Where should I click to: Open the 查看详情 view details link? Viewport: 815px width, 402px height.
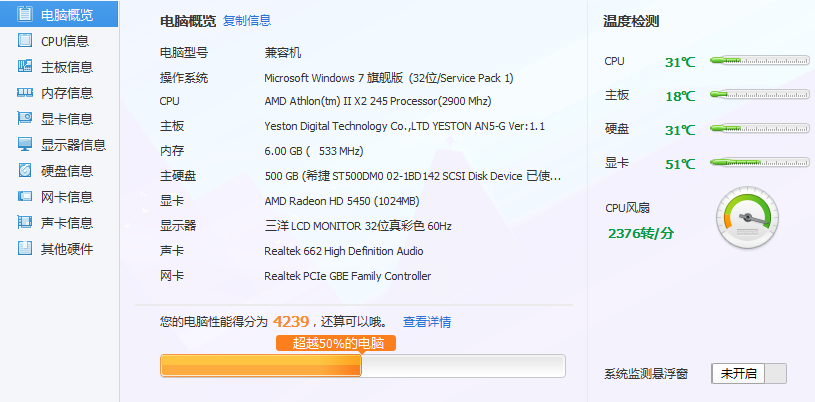tap(427, 322)
